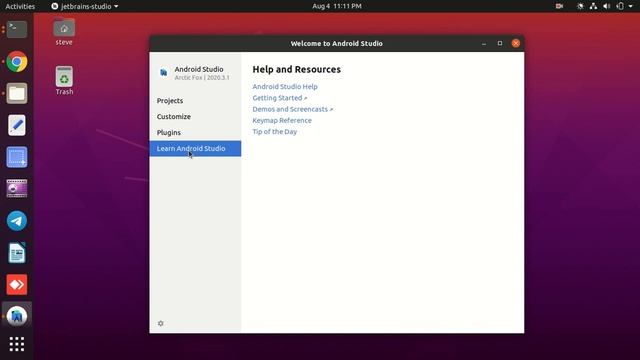Open the jetbrains-studio app menu
The image size is (640, 360).
(85, 6)
